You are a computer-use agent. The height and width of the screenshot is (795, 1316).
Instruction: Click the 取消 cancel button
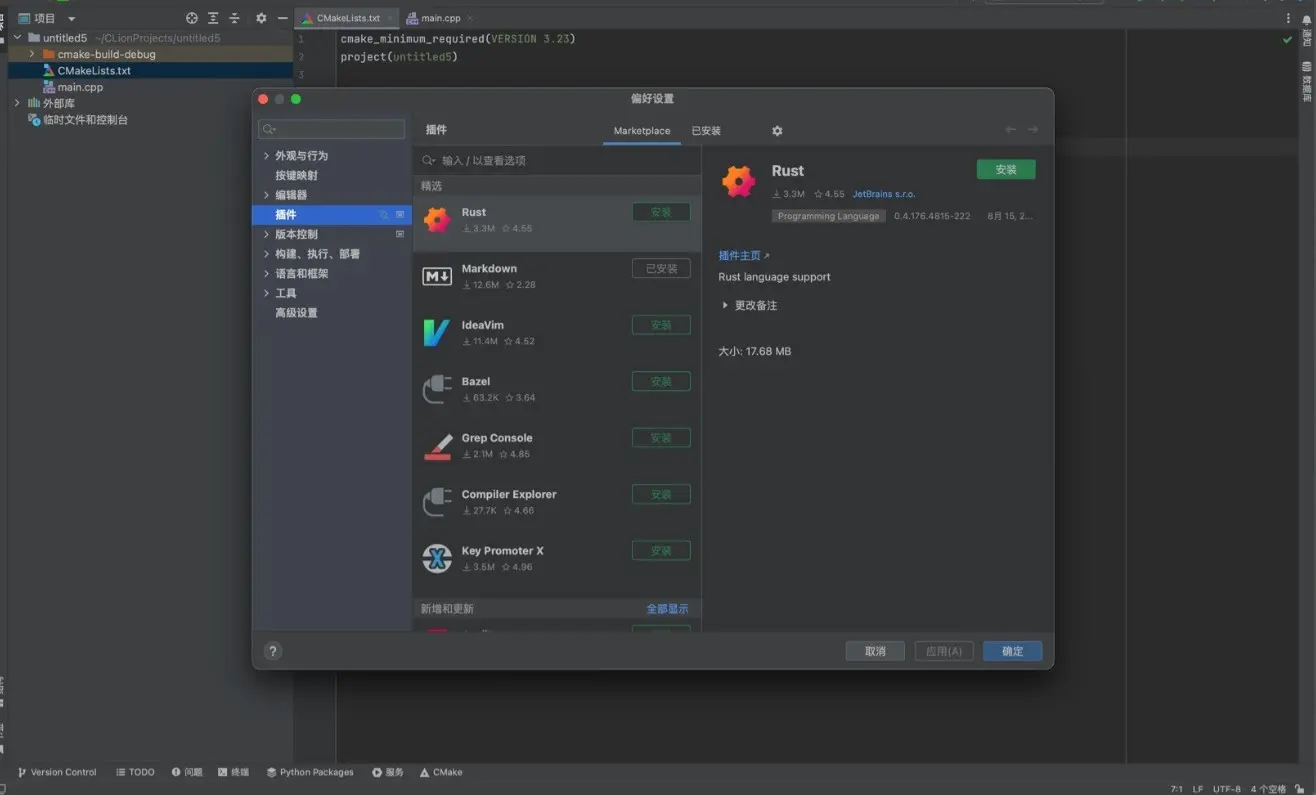click(875, 651)
